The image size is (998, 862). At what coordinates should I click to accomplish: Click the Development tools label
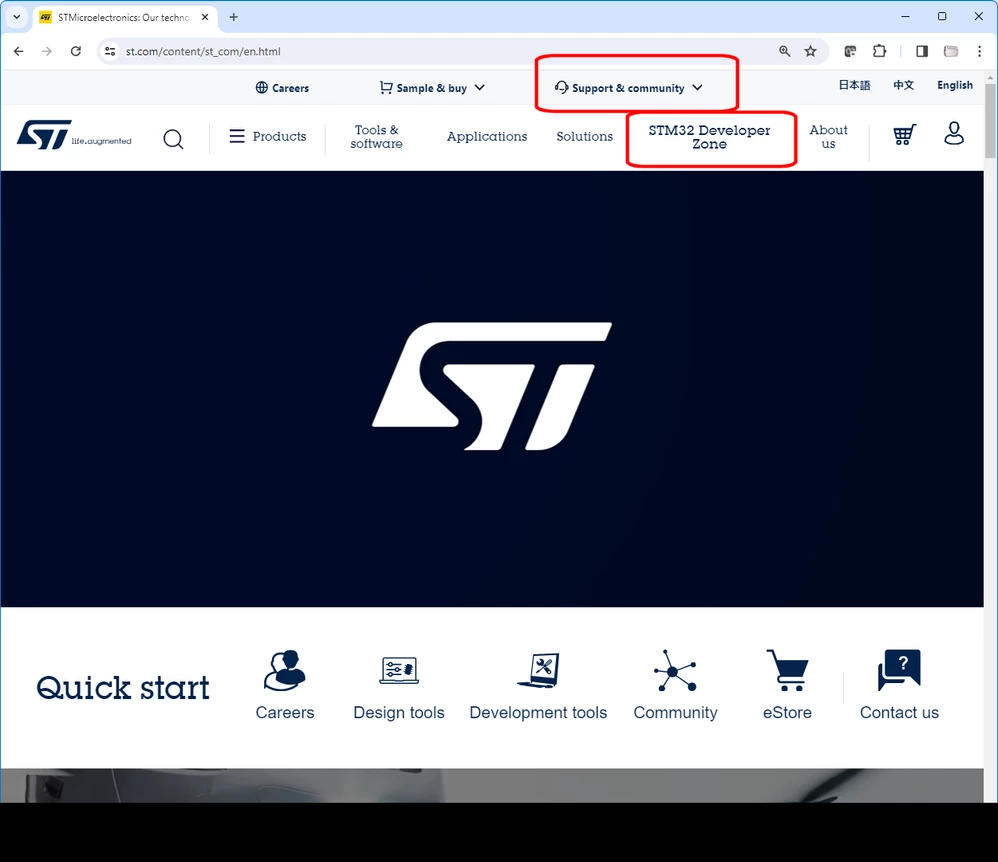pyautogui.click(x=538, y=712)
